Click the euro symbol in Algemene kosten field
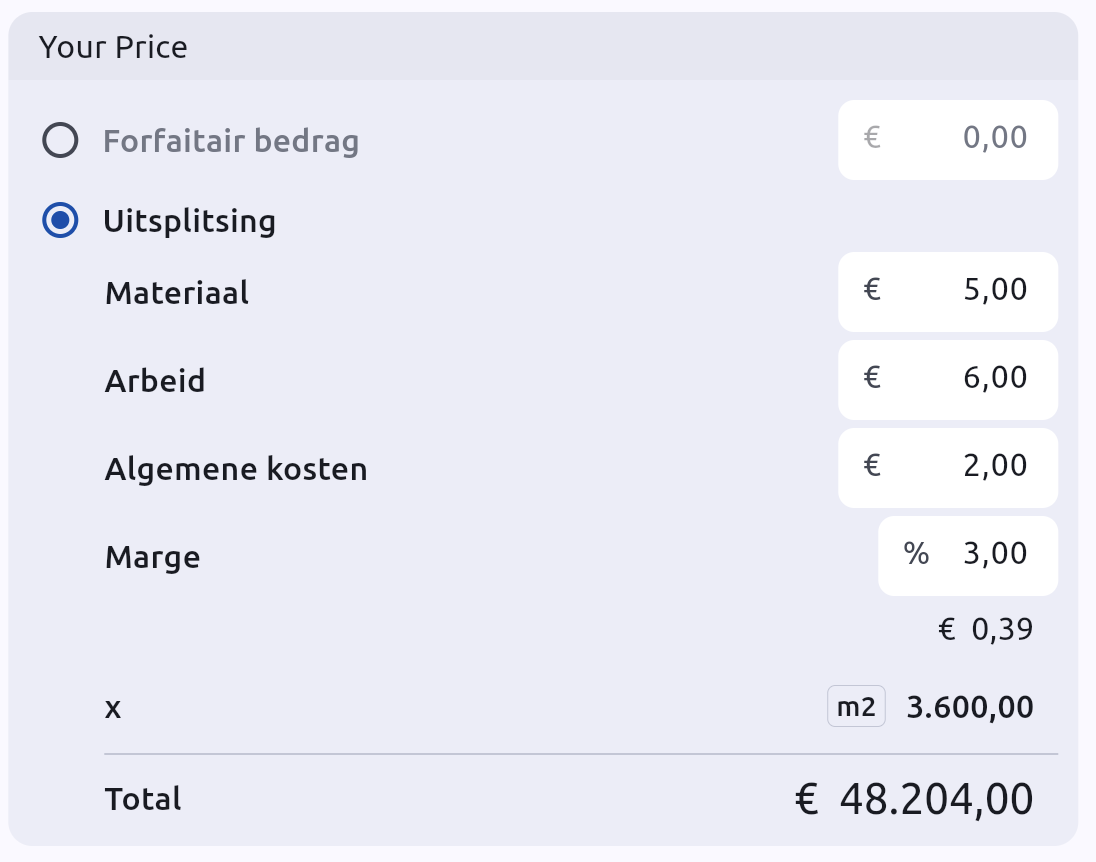The image size is (1096, 862). point(870,467)
